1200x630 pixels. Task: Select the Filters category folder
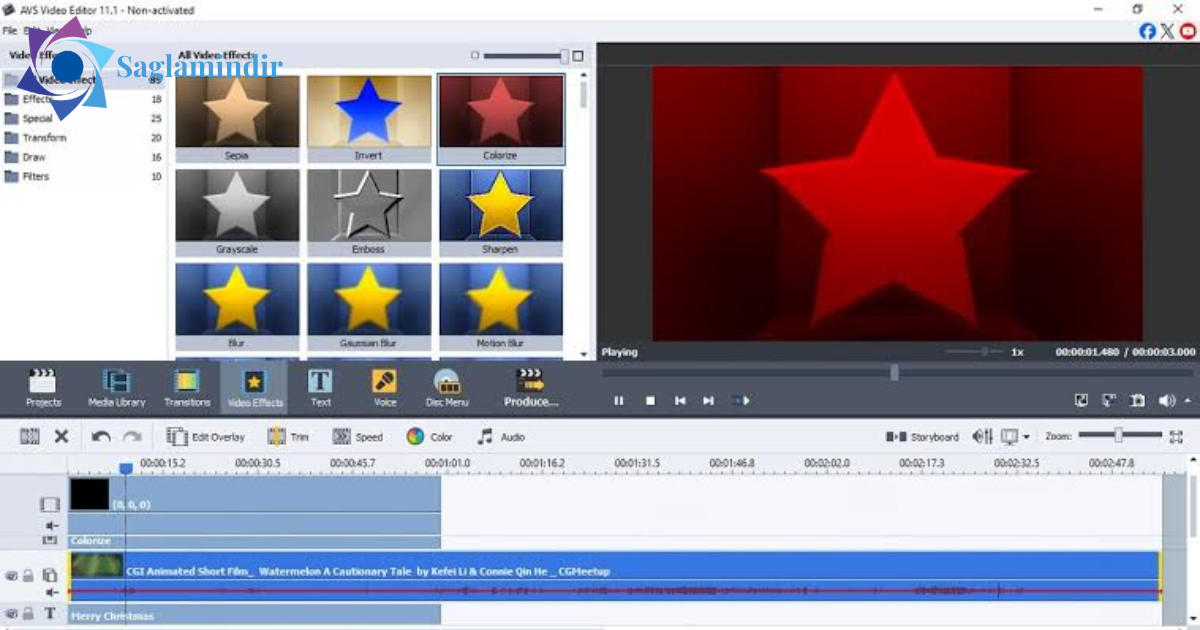tap(84, 176)
